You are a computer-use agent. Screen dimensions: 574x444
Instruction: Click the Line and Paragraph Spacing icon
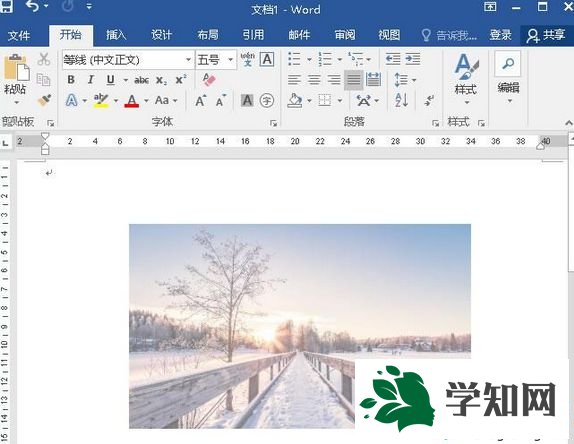(402, 80)
